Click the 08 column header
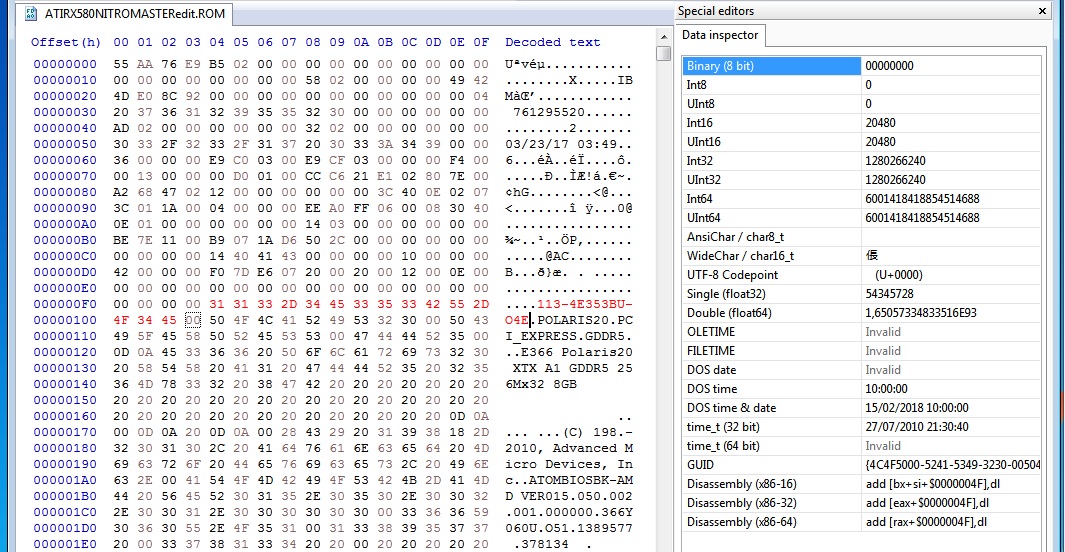1065x552 pixels. point(313,42)
